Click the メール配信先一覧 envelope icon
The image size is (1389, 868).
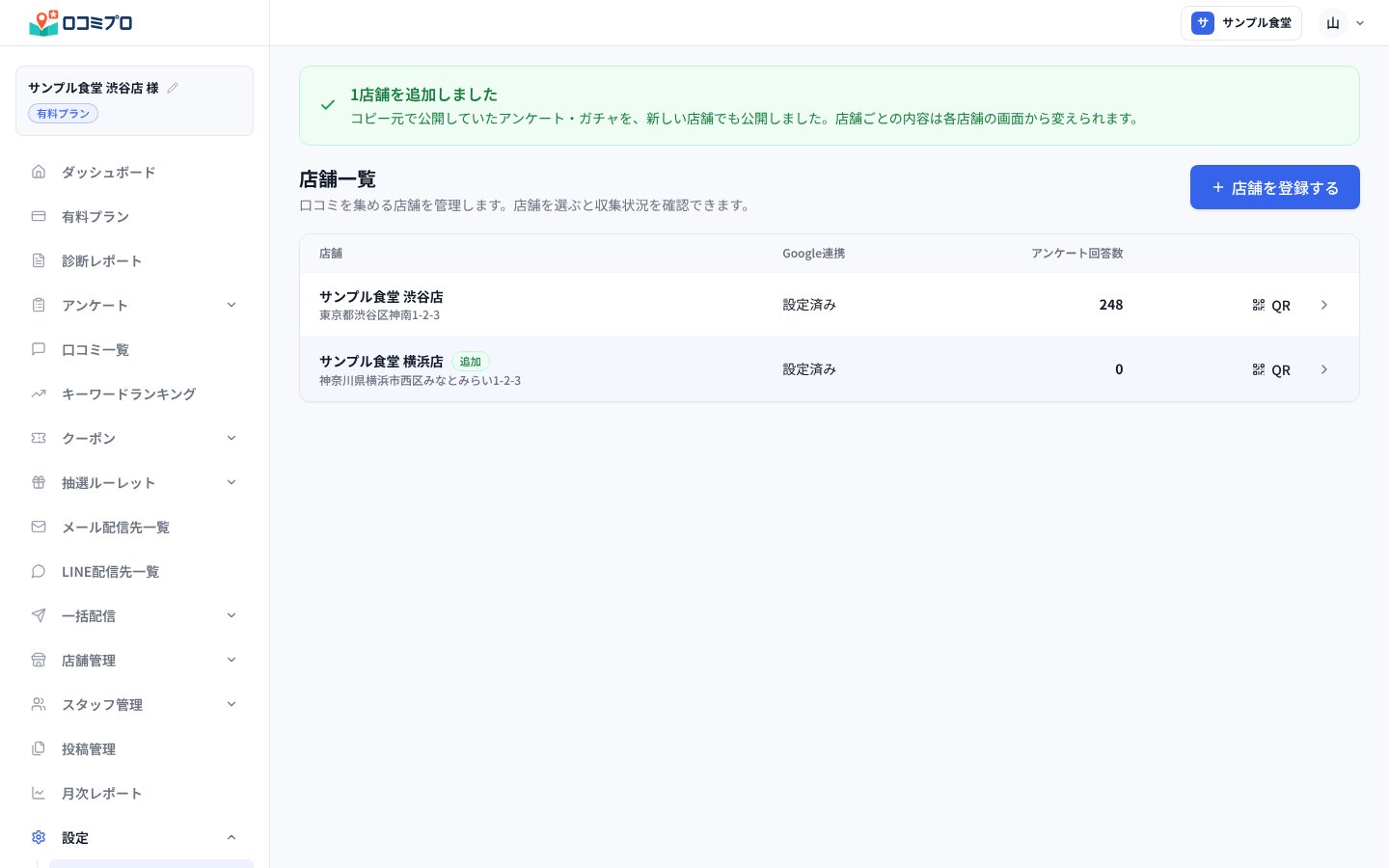[x=39, y=527]
